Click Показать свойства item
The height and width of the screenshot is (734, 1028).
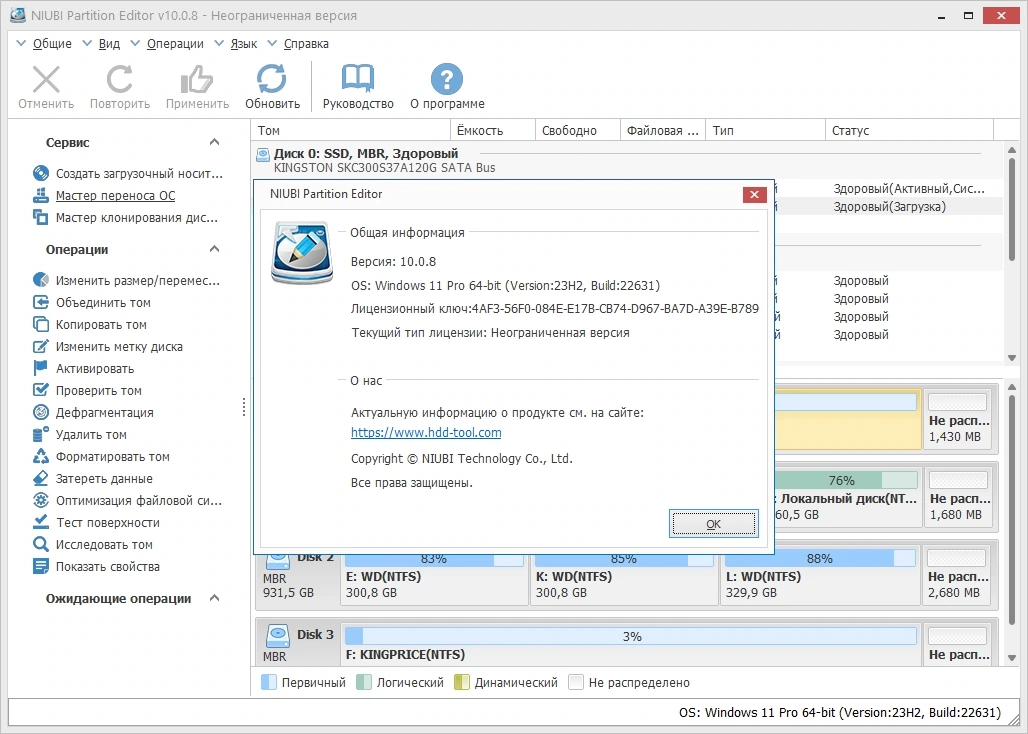point(108,567)
